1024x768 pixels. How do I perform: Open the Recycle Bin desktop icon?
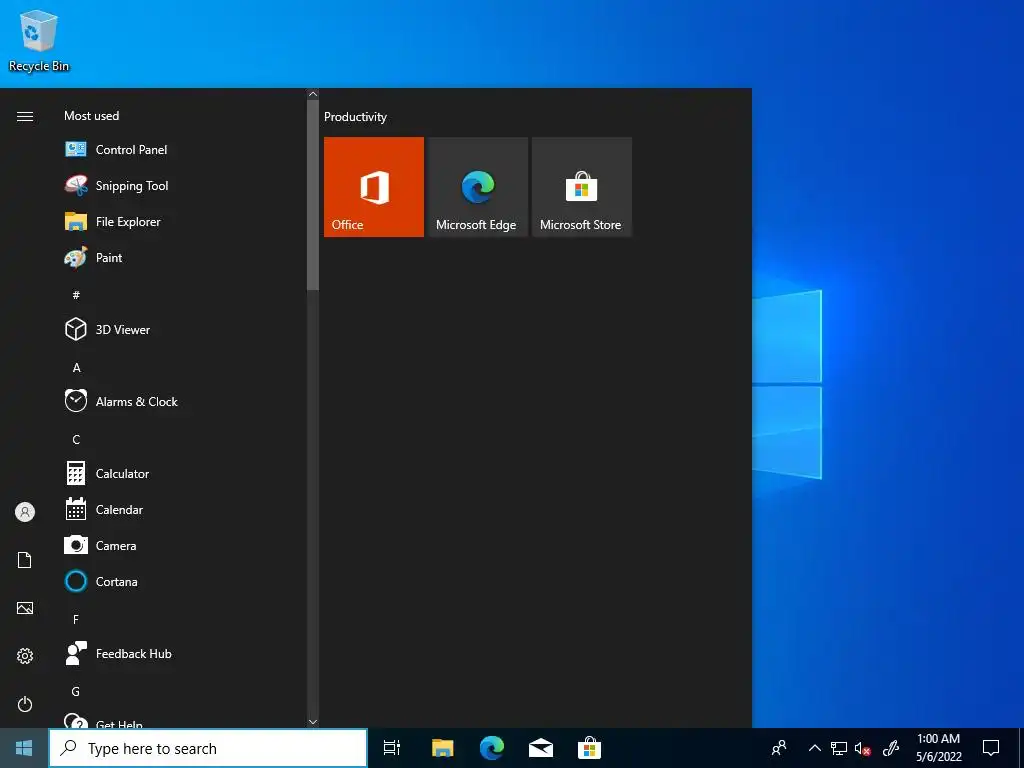click(39, 40)
